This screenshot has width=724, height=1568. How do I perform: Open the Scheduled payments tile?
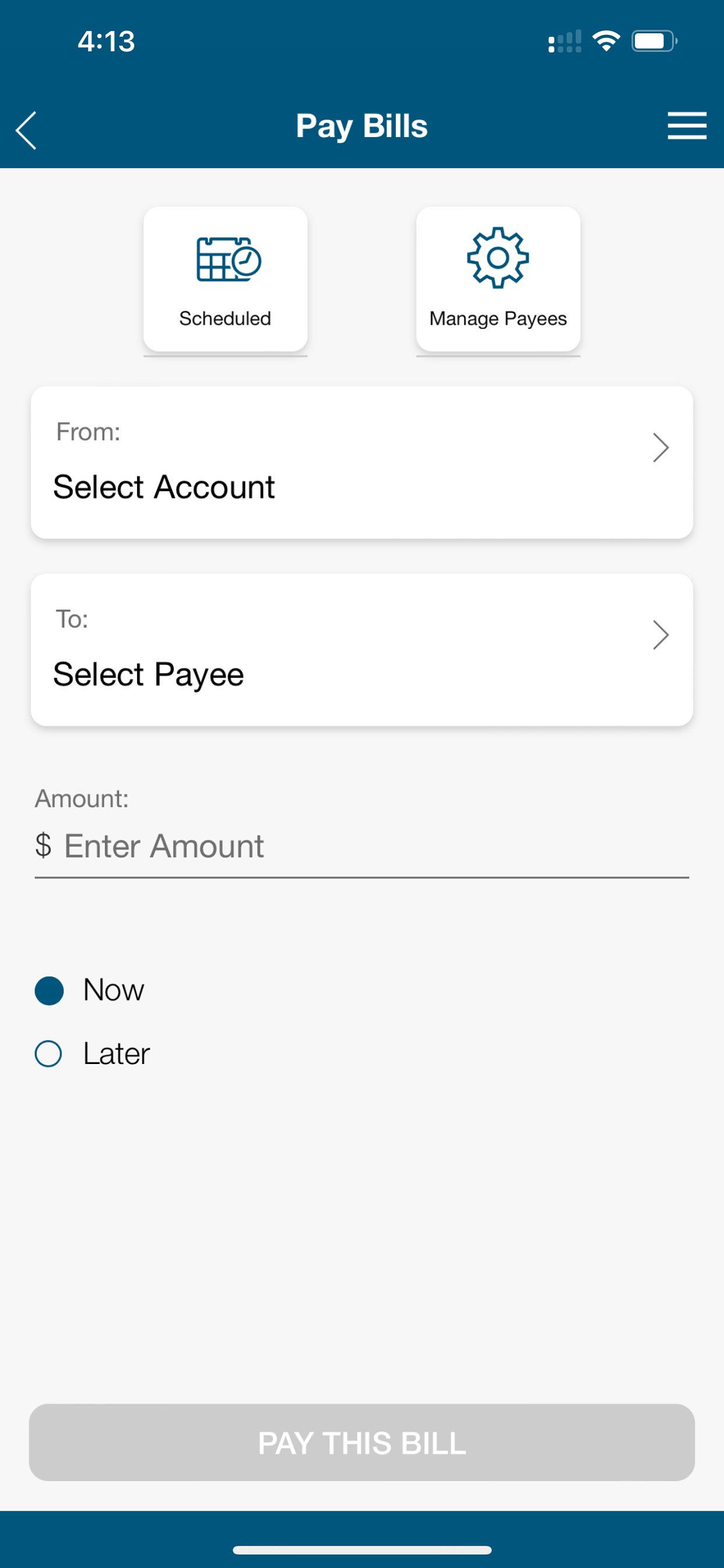tap(225, 279)
